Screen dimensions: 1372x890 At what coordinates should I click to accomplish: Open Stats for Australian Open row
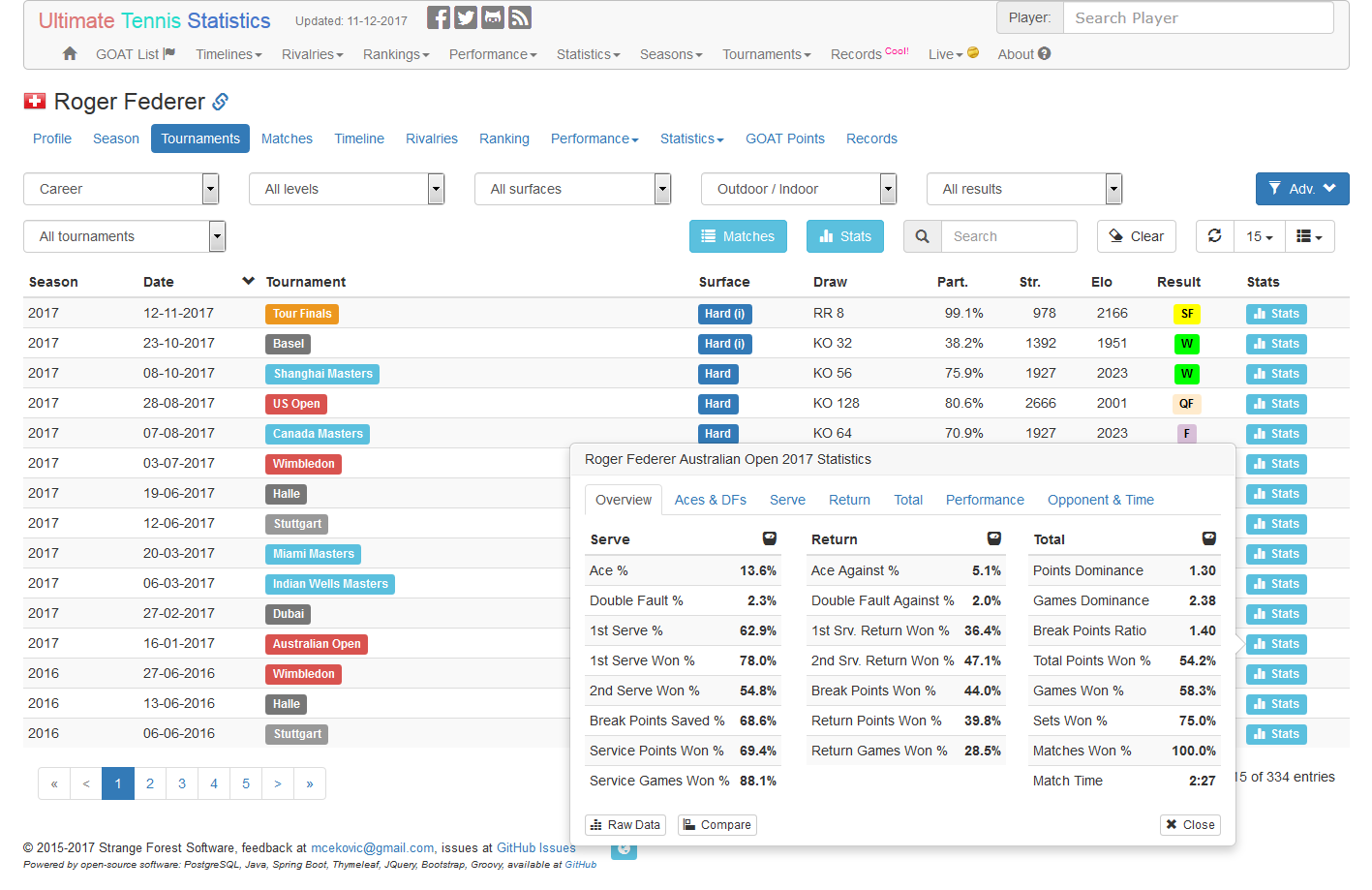tap(1276, 644)
